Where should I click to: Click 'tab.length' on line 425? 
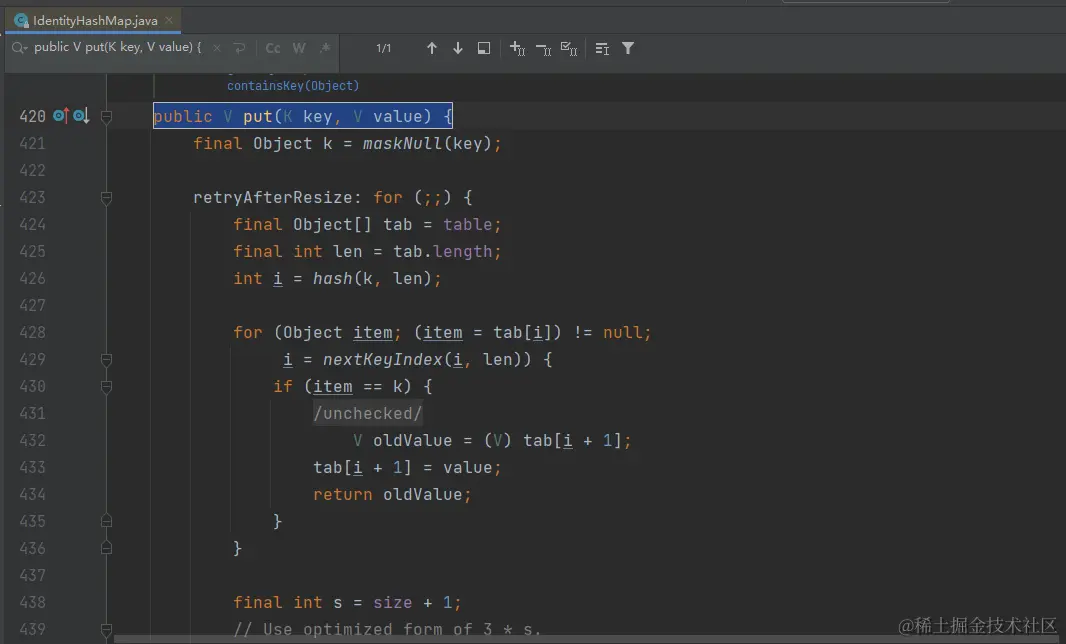(443, 252)
